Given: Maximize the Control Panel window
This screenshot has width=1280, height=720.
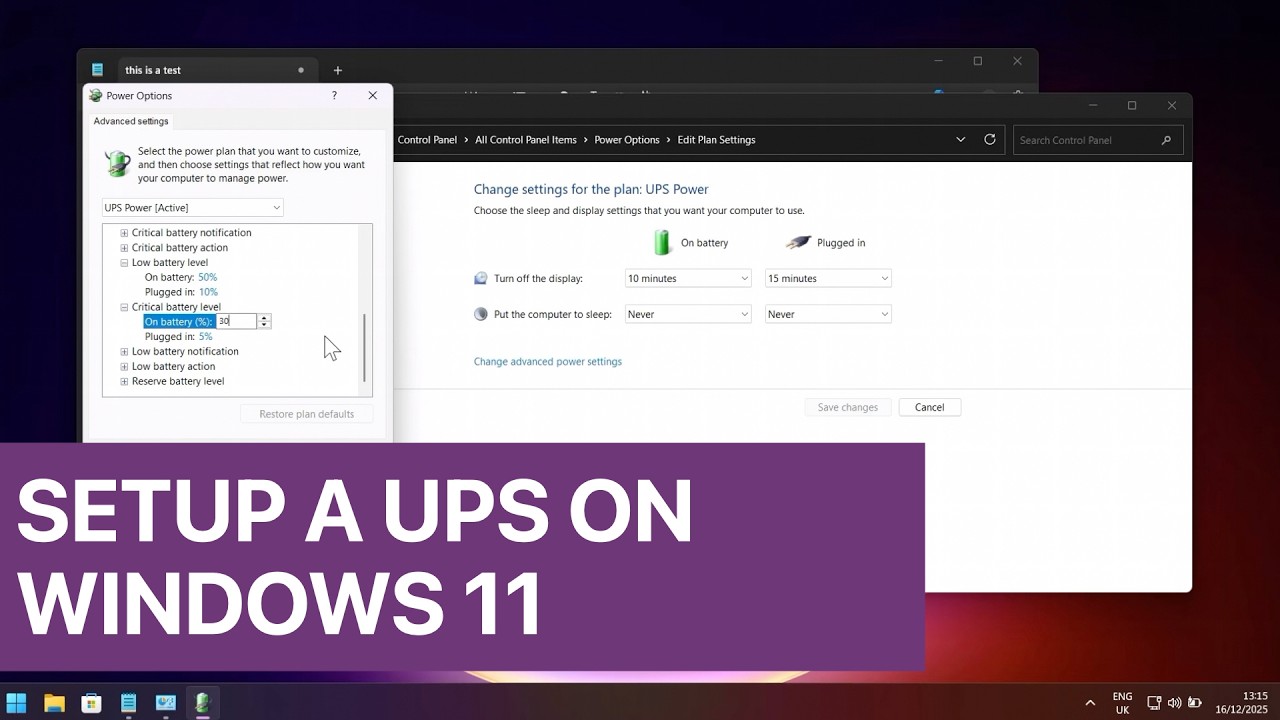Looking at the screenshot, I should 1132,106.
